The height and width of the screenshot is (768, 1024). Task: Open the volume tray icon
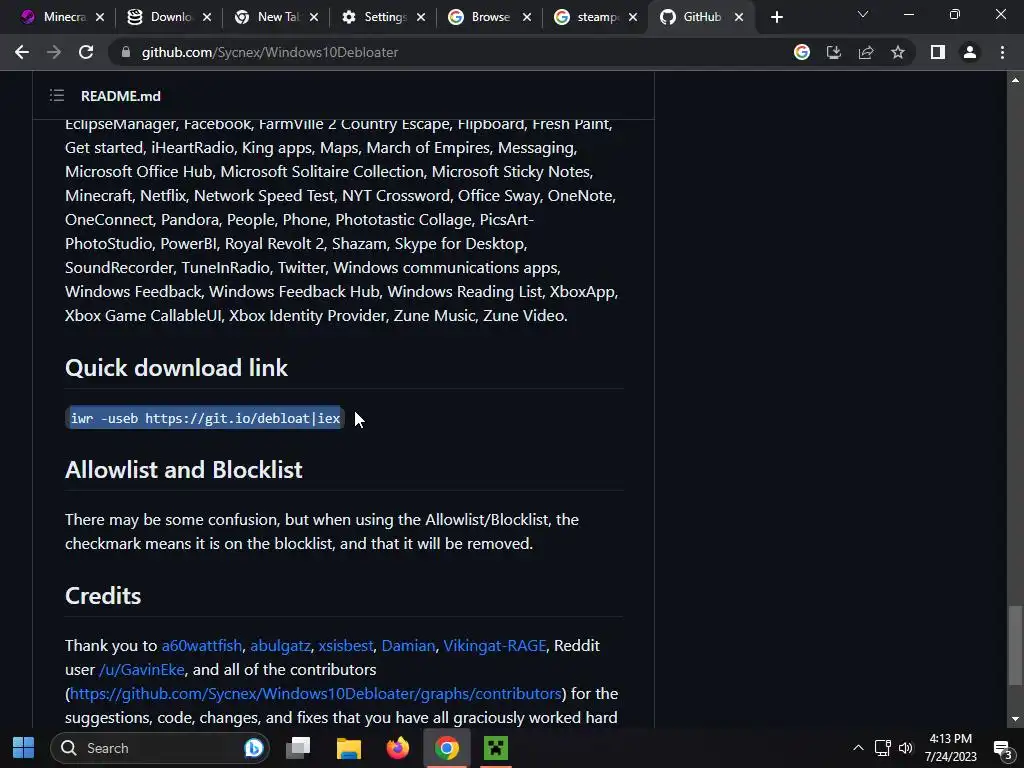tap(906, 748)
